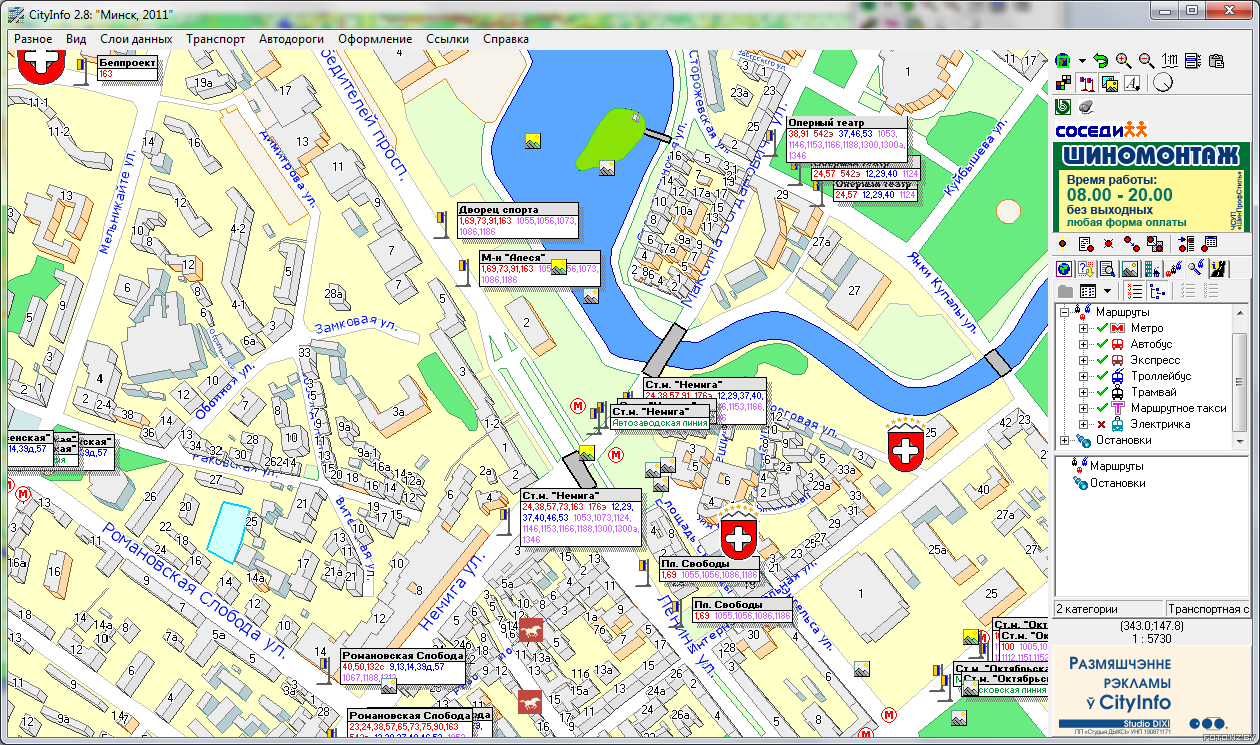The width and height of the screenshot is (1260, 745).
Task: Toggle the flags on poles stops icon
Action: 1087,84
